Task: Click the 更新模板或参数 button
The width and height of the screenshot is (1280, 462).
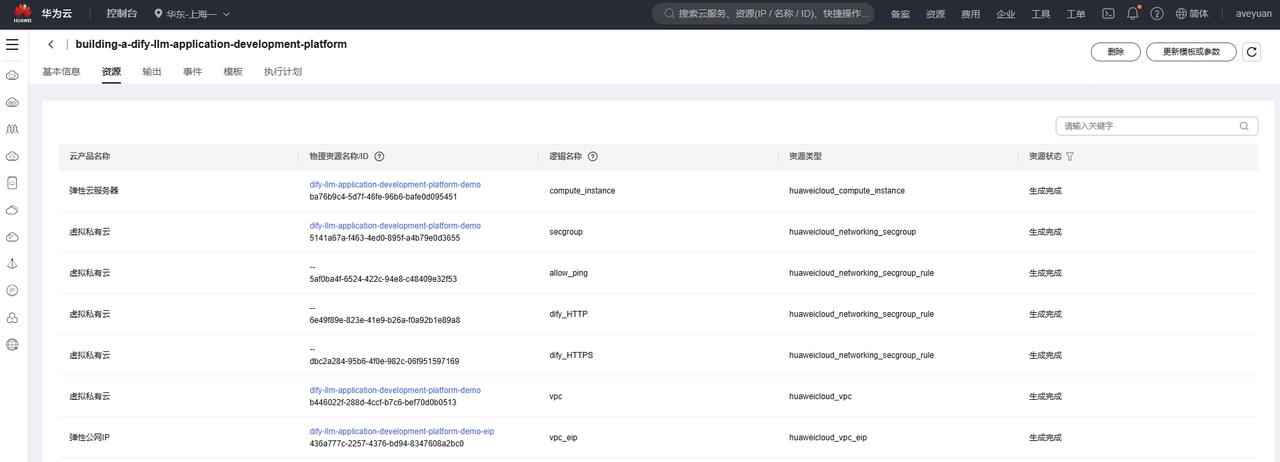Action: 1191,52
